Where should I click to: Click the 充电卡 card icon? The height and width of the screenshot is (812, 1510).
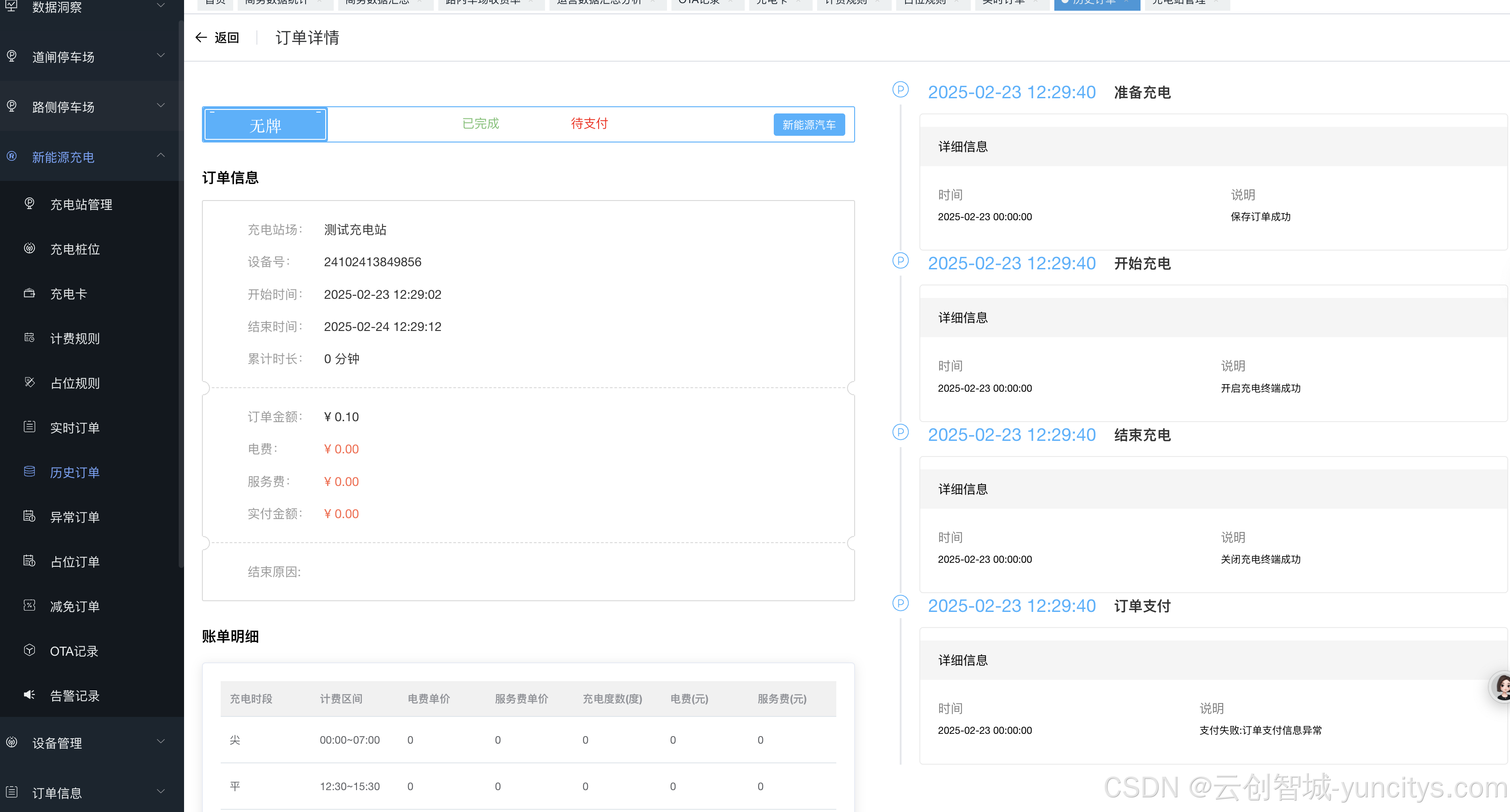click(x=29, y=293)
